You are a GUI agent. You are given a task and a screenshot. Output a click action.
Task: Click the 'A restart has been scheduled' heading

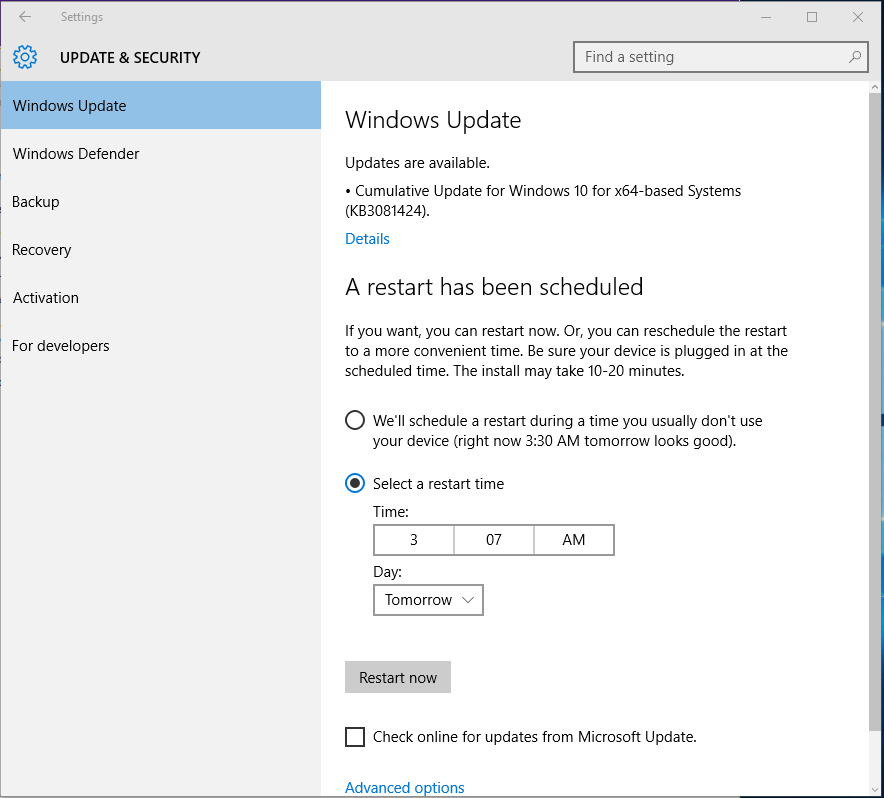494,286
